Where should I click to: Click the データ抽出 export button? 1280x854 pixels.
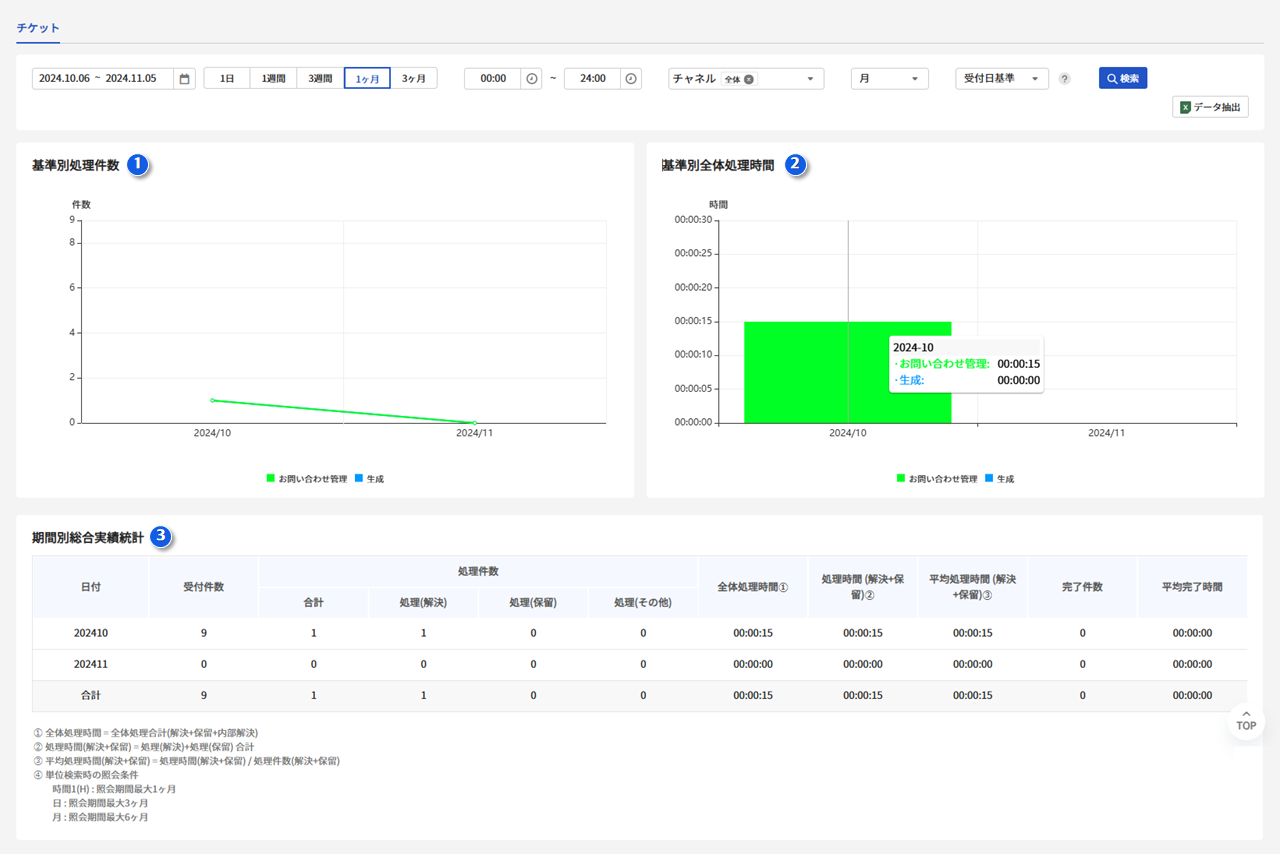click(1210, 107)
